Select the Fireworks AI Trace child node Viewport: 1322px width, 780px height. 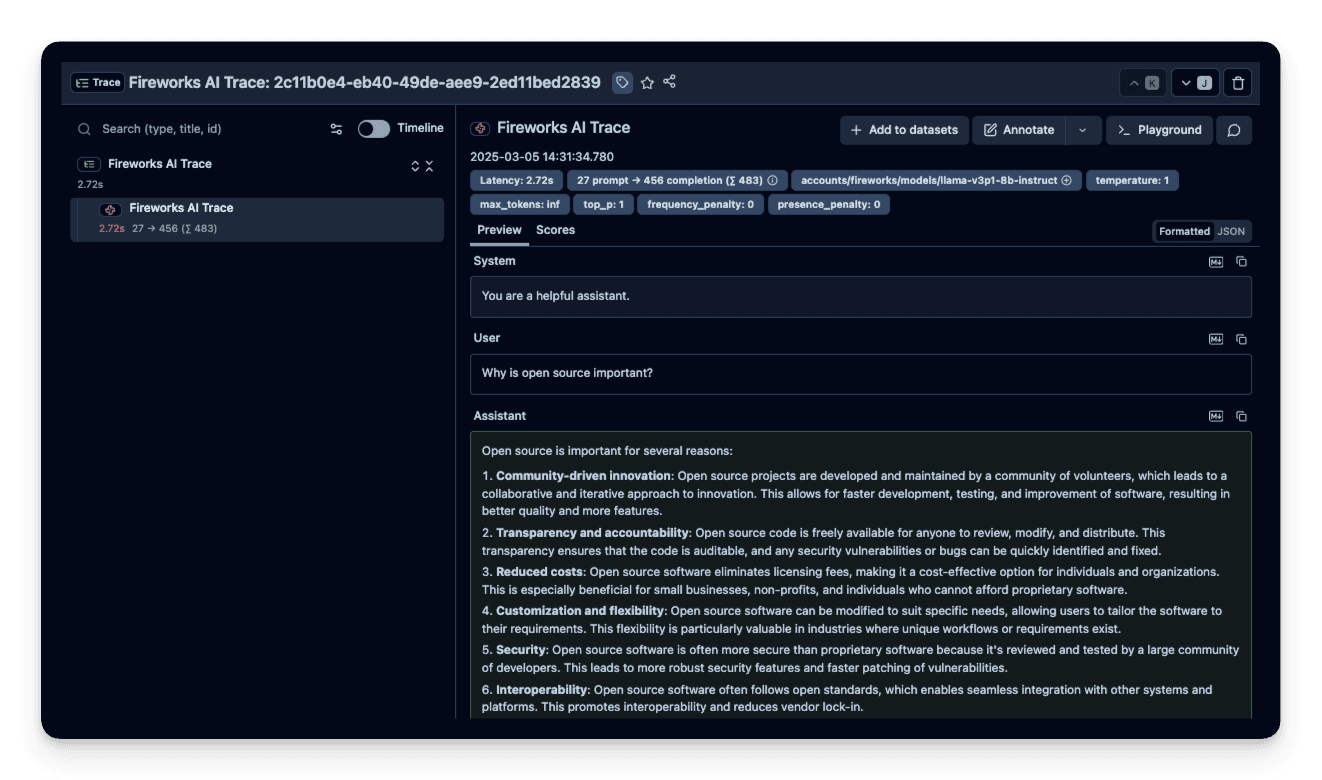coord(181,208)
